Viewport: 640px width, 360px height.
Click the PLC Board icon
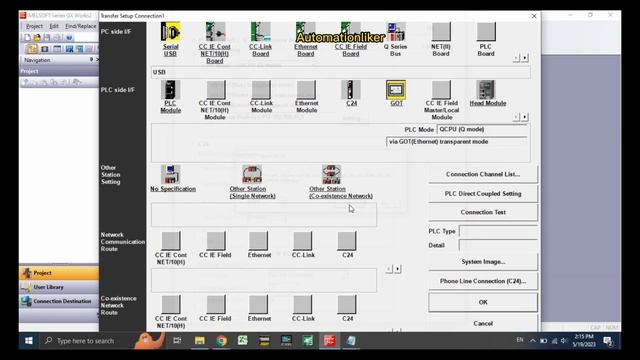tap(486, 32)
